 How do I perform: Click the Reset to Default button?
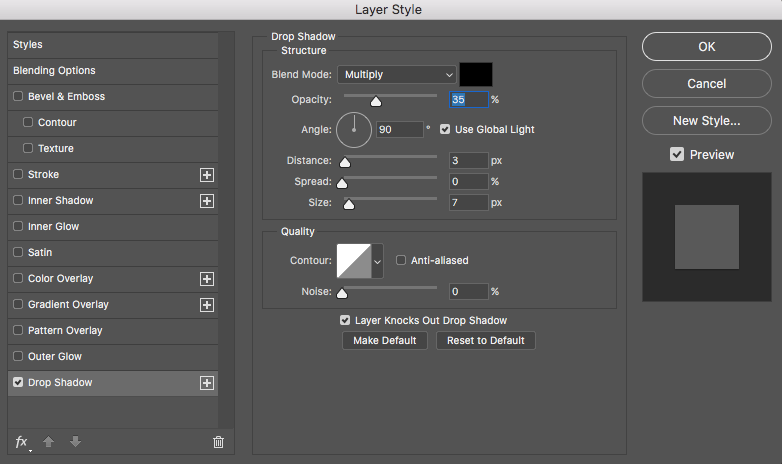(486, 340)
